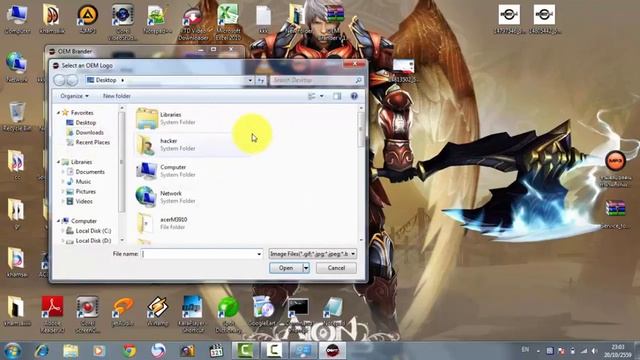The width and height of the screenshot is (640, 360).
Task: Open the Adobe Reader desktop shortcut
Action: pyautogui.click(x=52, y=313)
